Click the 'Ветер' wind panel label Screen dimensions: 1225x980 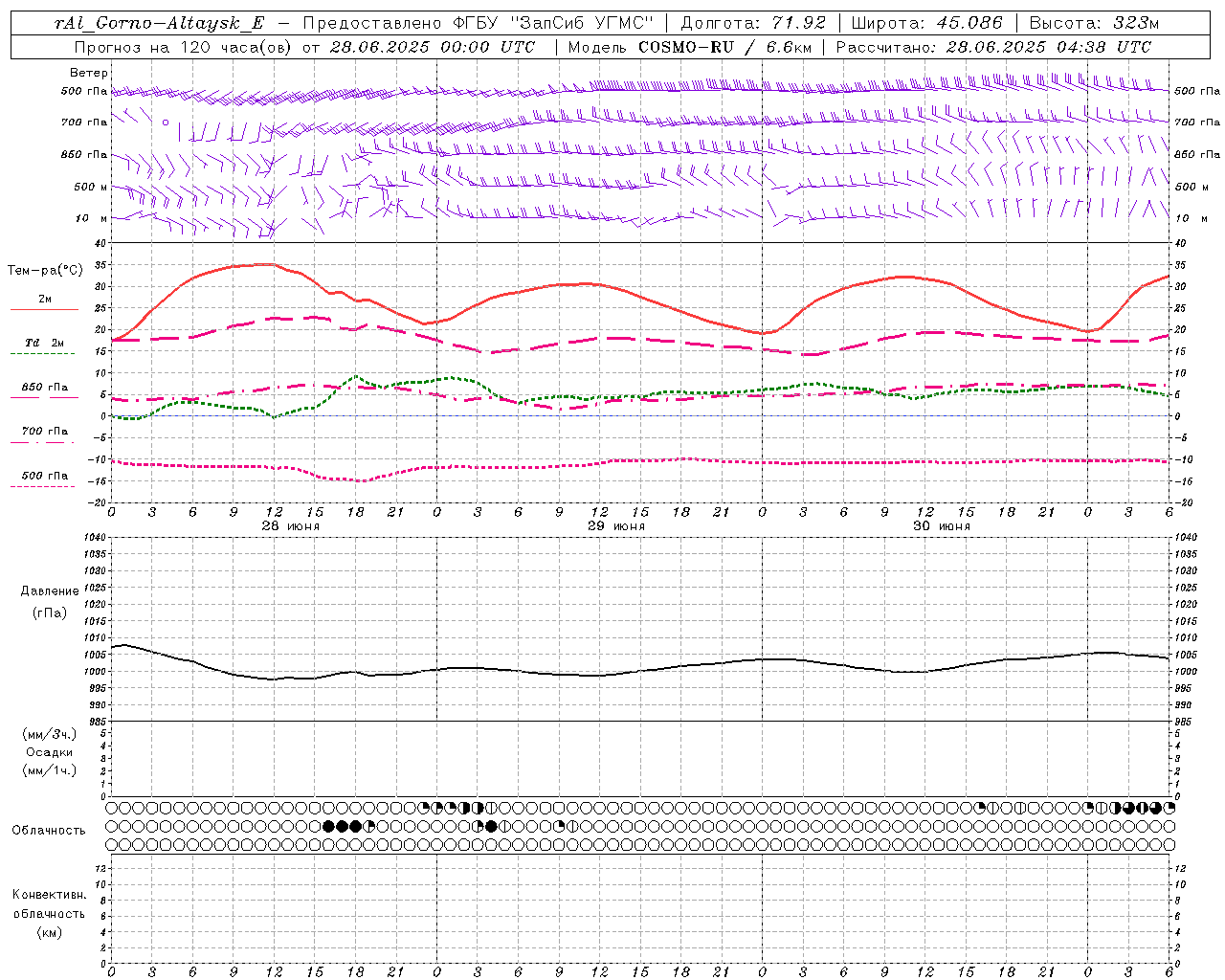click(x=89, y=73)
